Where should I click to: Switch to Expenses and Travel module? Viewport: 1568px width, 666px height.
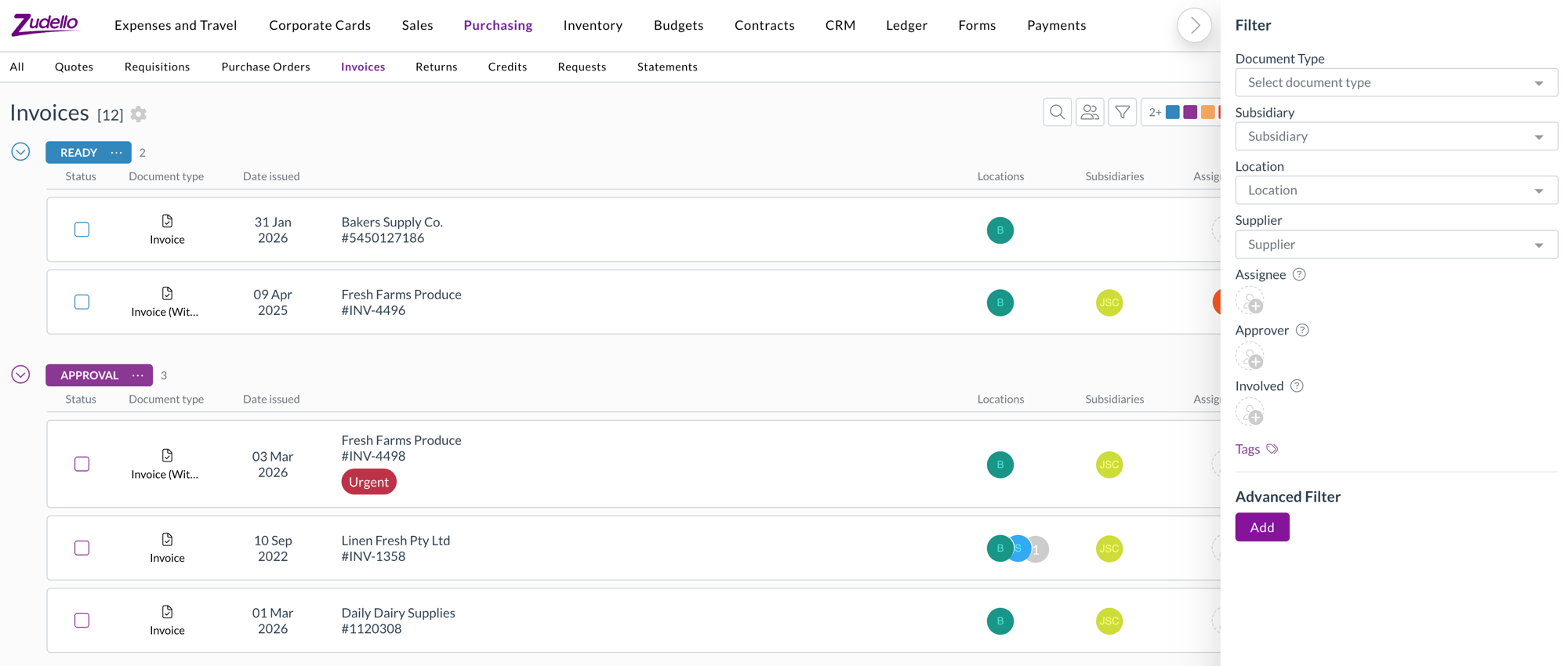(176, 25)
